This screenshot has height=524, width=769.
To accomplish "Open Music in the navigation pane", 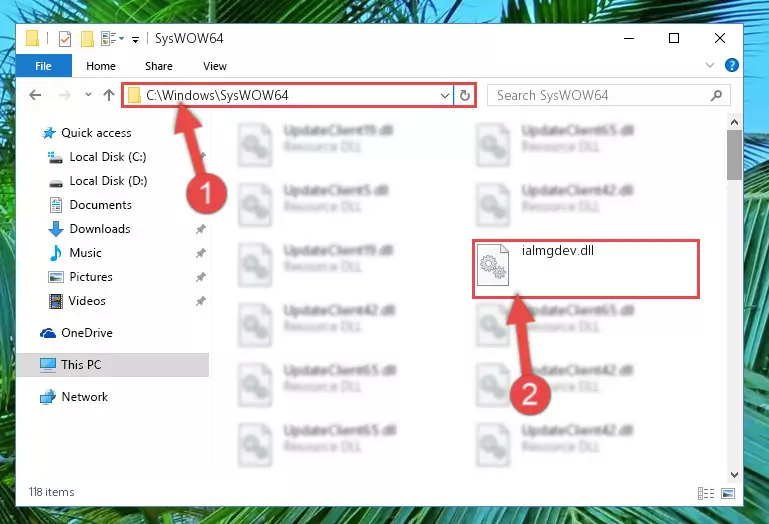I will click(x=85, y=253).
